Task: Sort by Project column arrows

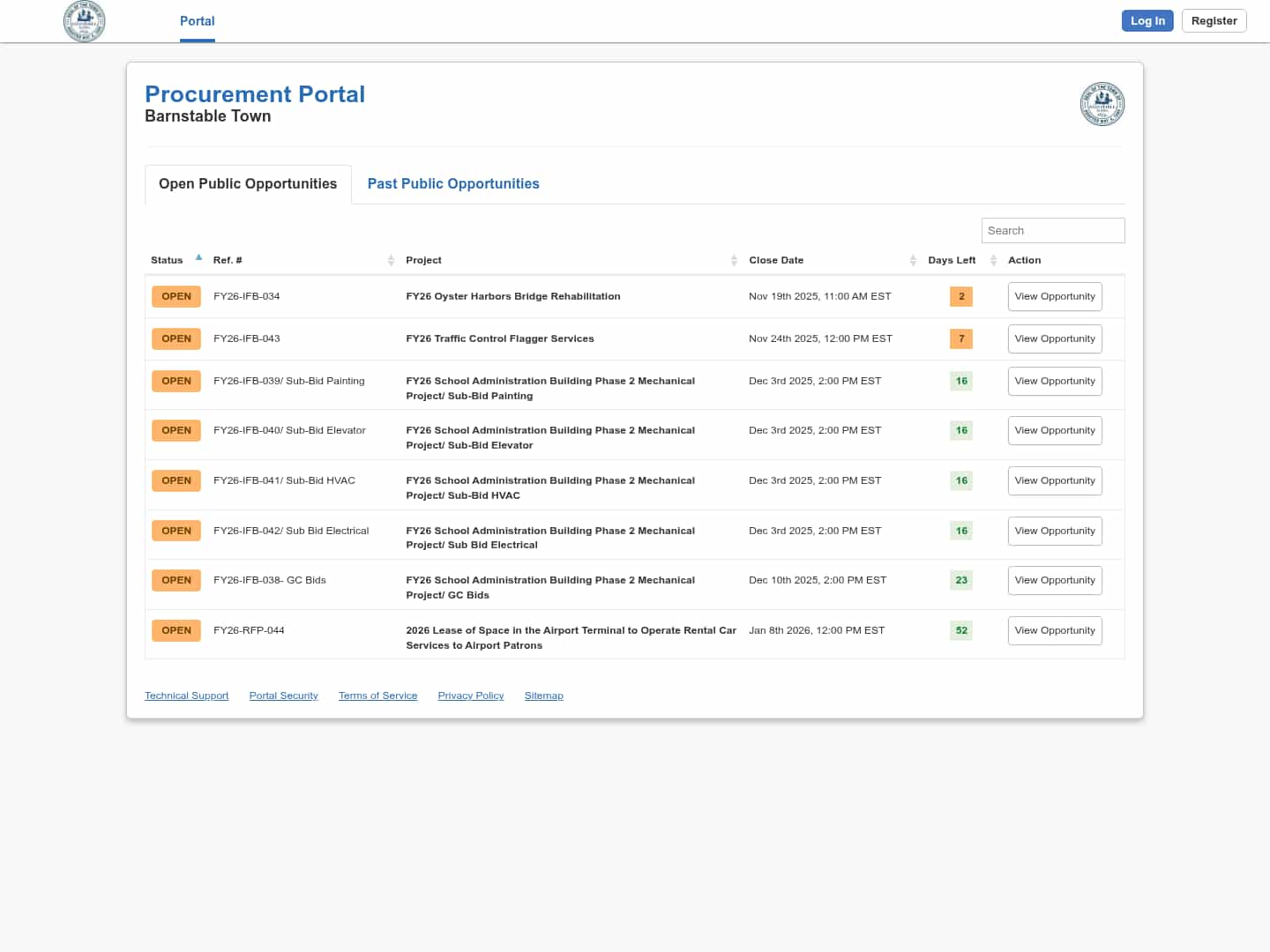Action: coord(734,260)
